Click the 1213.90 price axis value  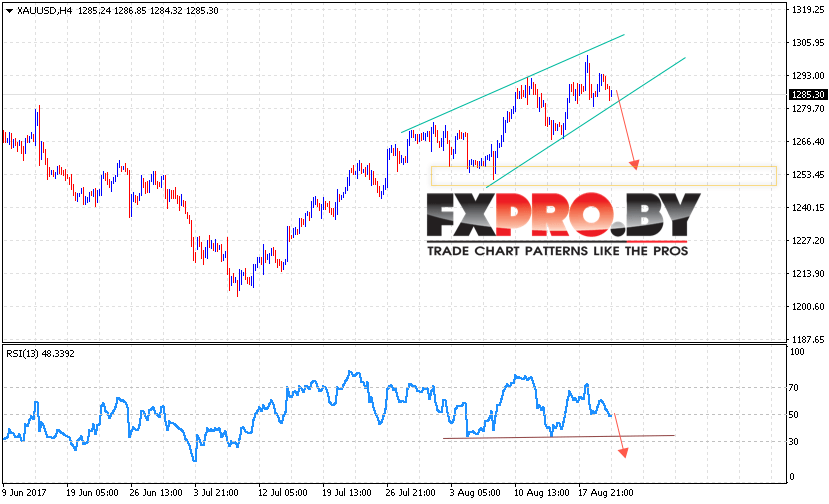point(808,273)
